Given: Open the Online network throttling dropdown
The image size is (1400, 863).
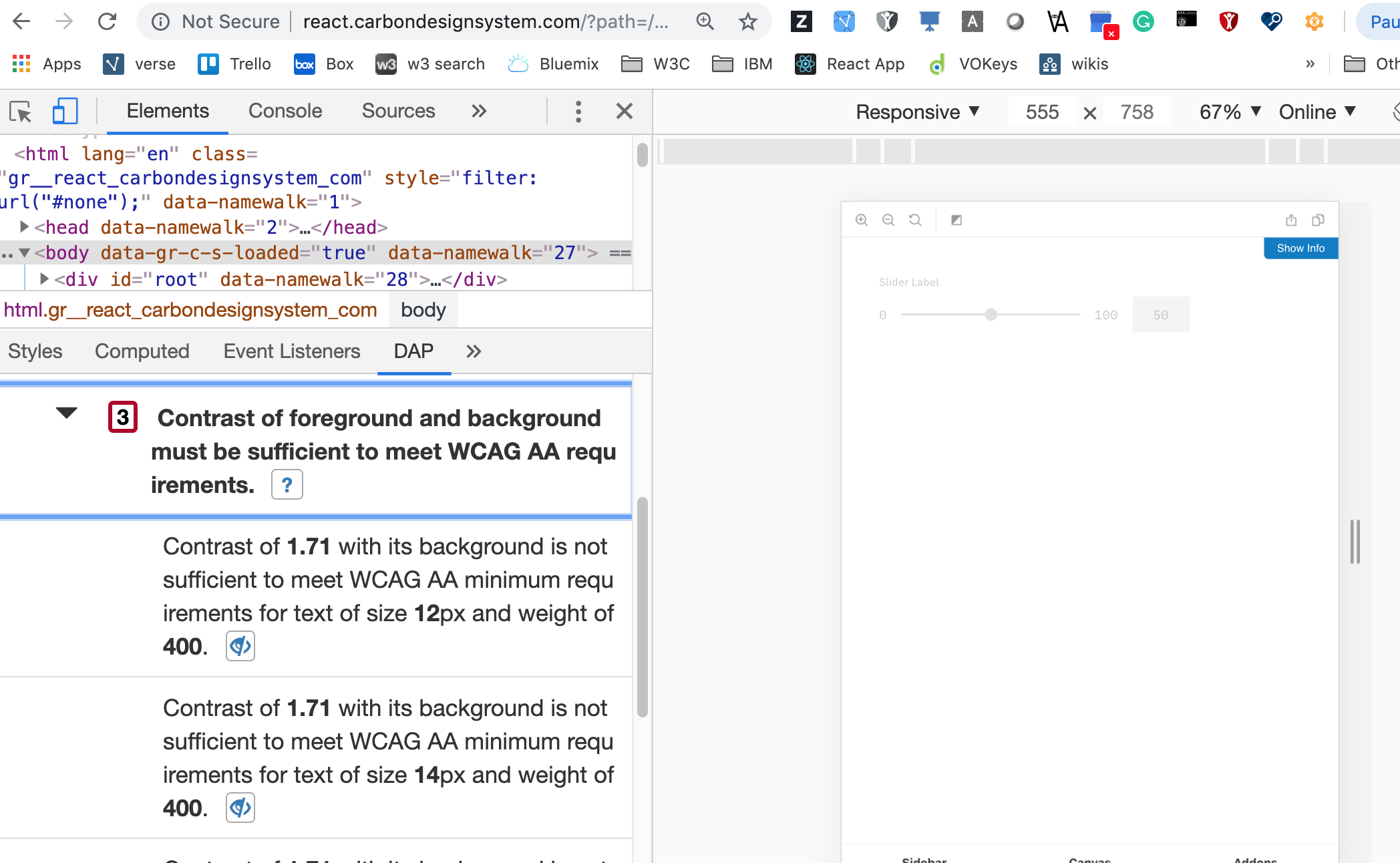Looking at the screenshot, I should 1315,112.
